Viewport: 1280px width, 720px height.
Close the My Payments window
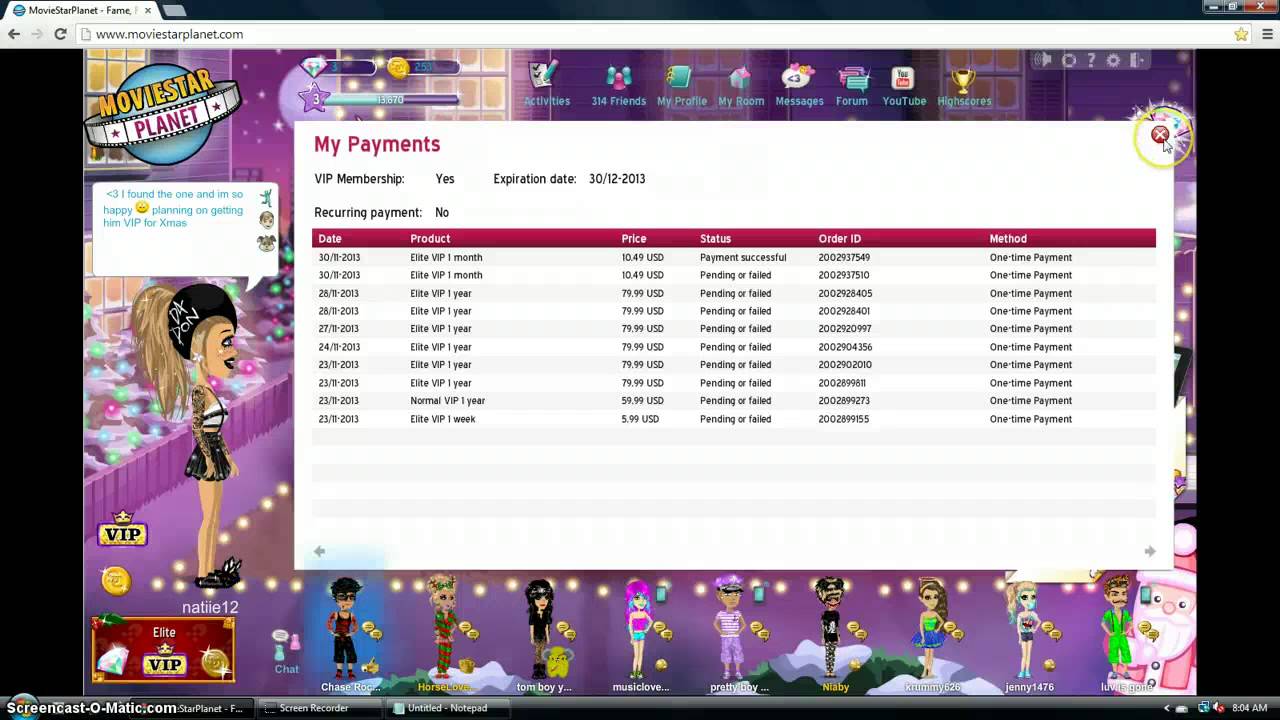point(1159,134)
